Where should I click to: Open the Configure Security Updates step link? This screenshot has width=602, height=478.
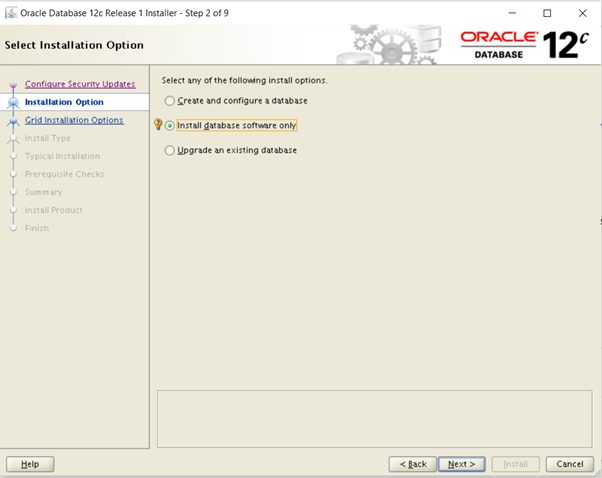[x=79, y=84]
